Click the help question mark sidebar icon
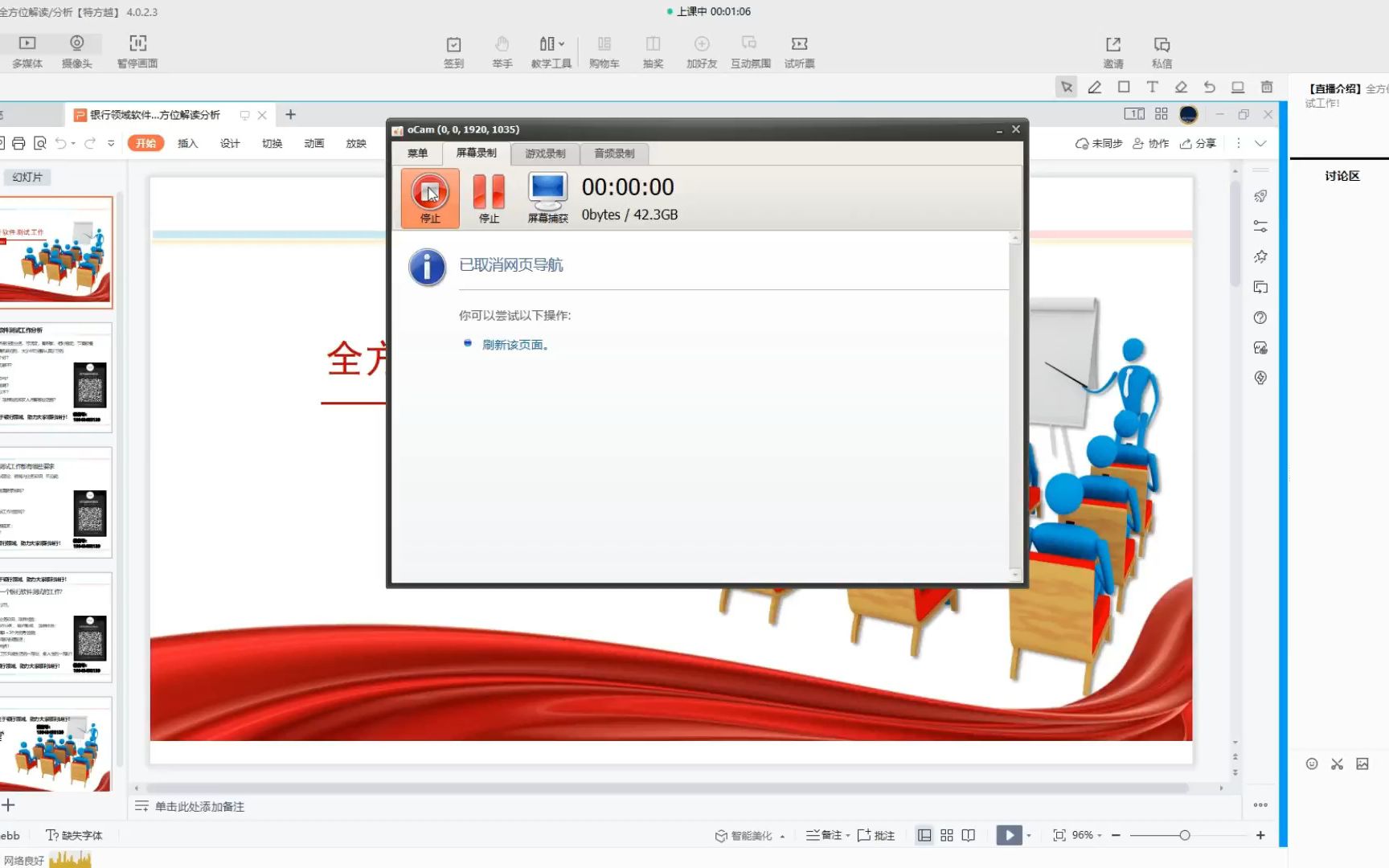The height and width of the screenshot is (868, 1389). pos(1260,317)
